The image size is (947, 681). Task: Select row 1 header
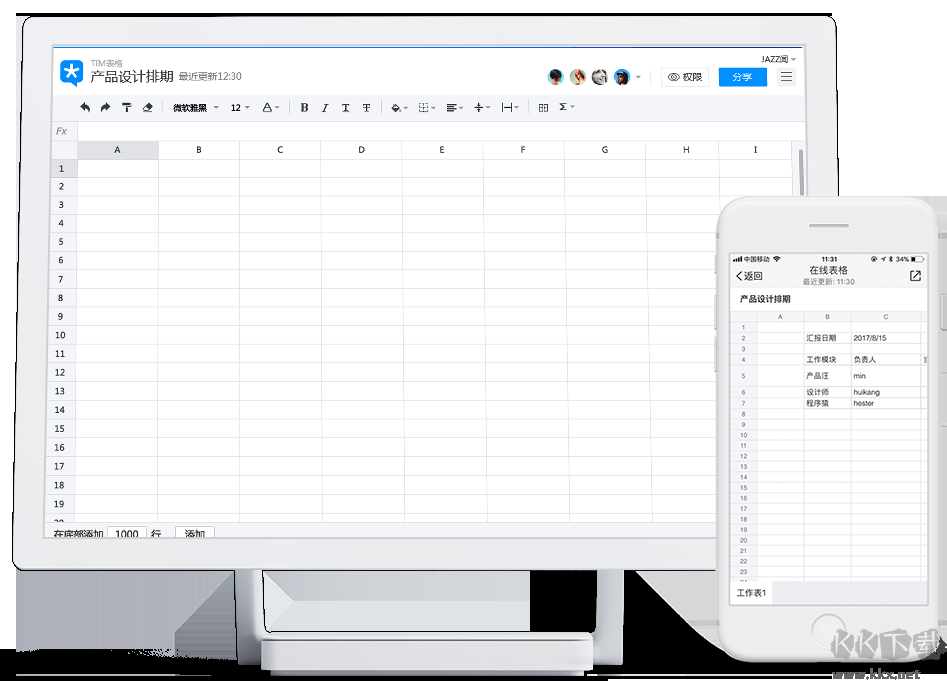coord(62,168)
